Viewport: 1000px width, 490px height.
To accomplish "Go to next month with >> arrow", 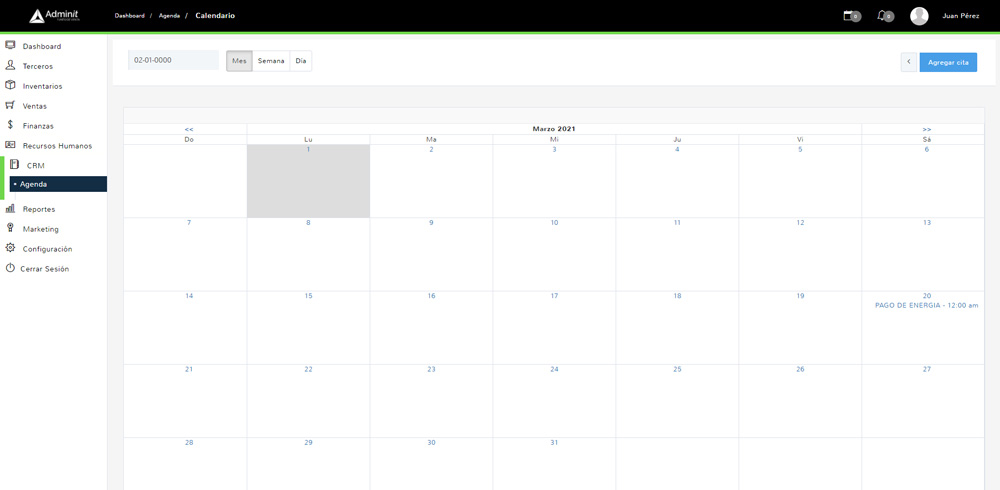I will pyautogui.click(x=927, y=129).
